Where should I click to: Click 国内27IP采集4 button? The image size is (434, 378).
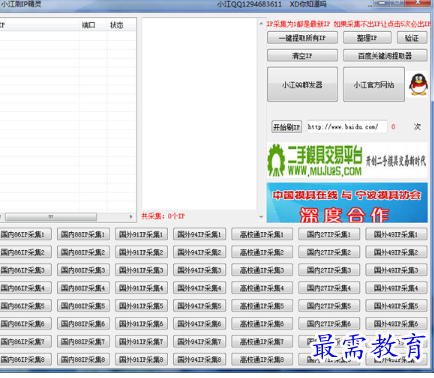point(329,288)
